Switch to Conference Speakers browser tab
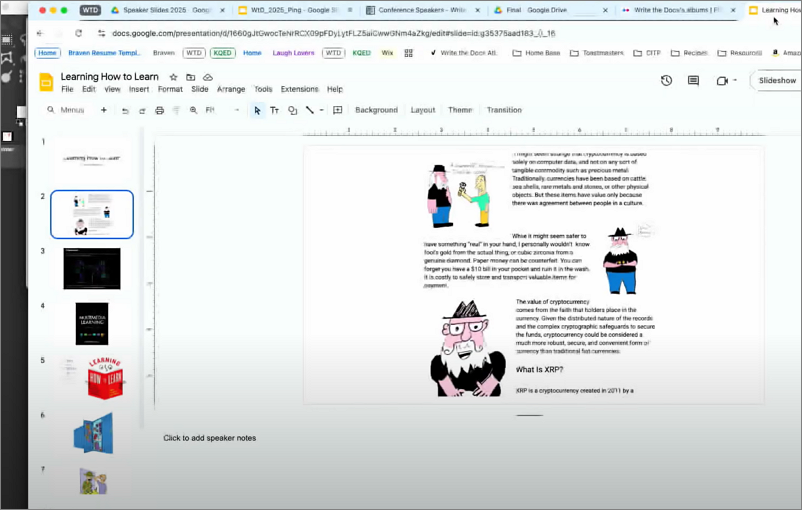The height and width of the screenshot is (510, 802). (x=422, y=10)
